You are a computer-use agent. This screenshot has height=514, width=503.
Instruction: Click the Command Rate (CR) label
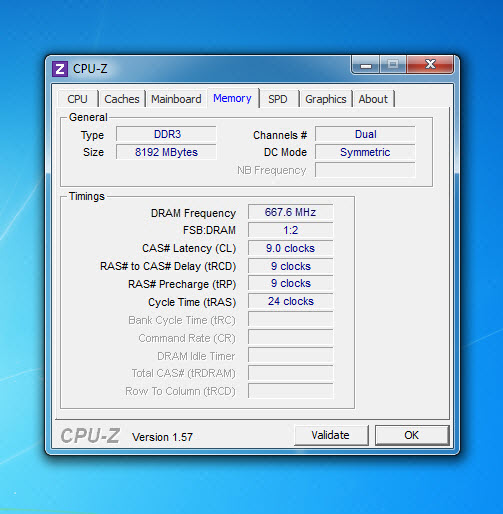pyautogui.click(x=187, y=338)
